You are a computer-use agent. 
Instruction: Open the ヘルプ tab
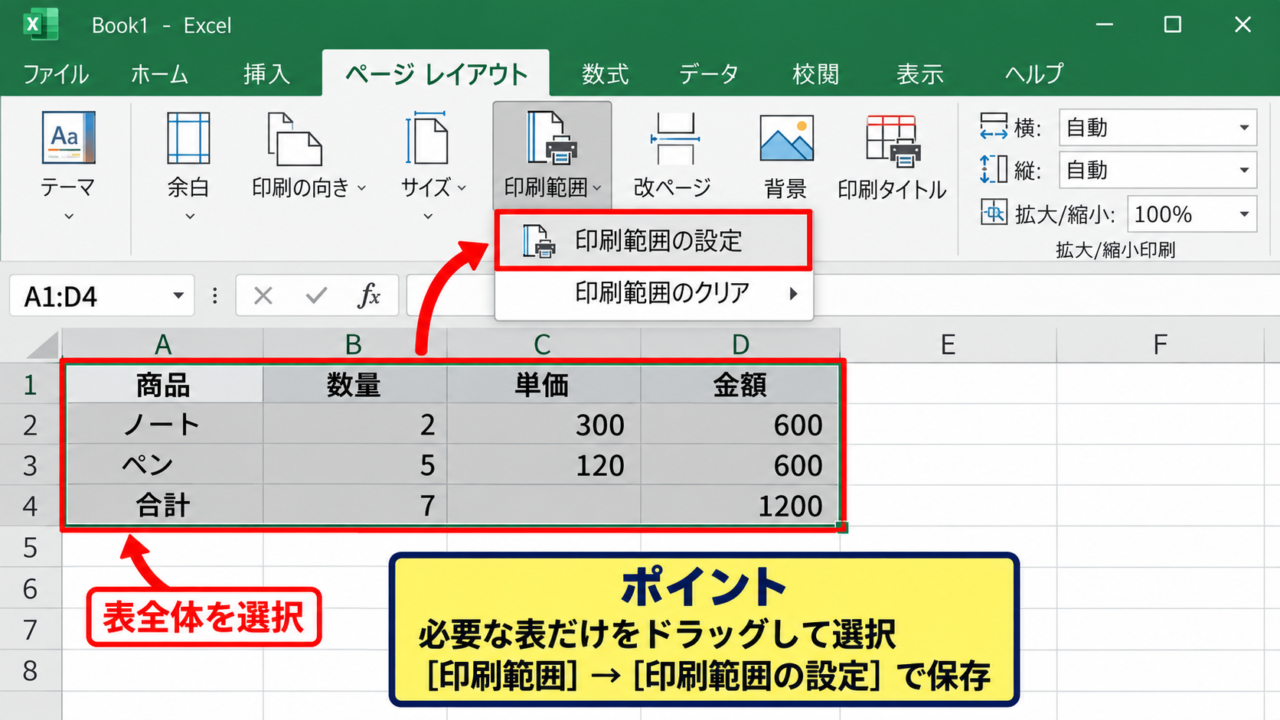[1034, 74]
